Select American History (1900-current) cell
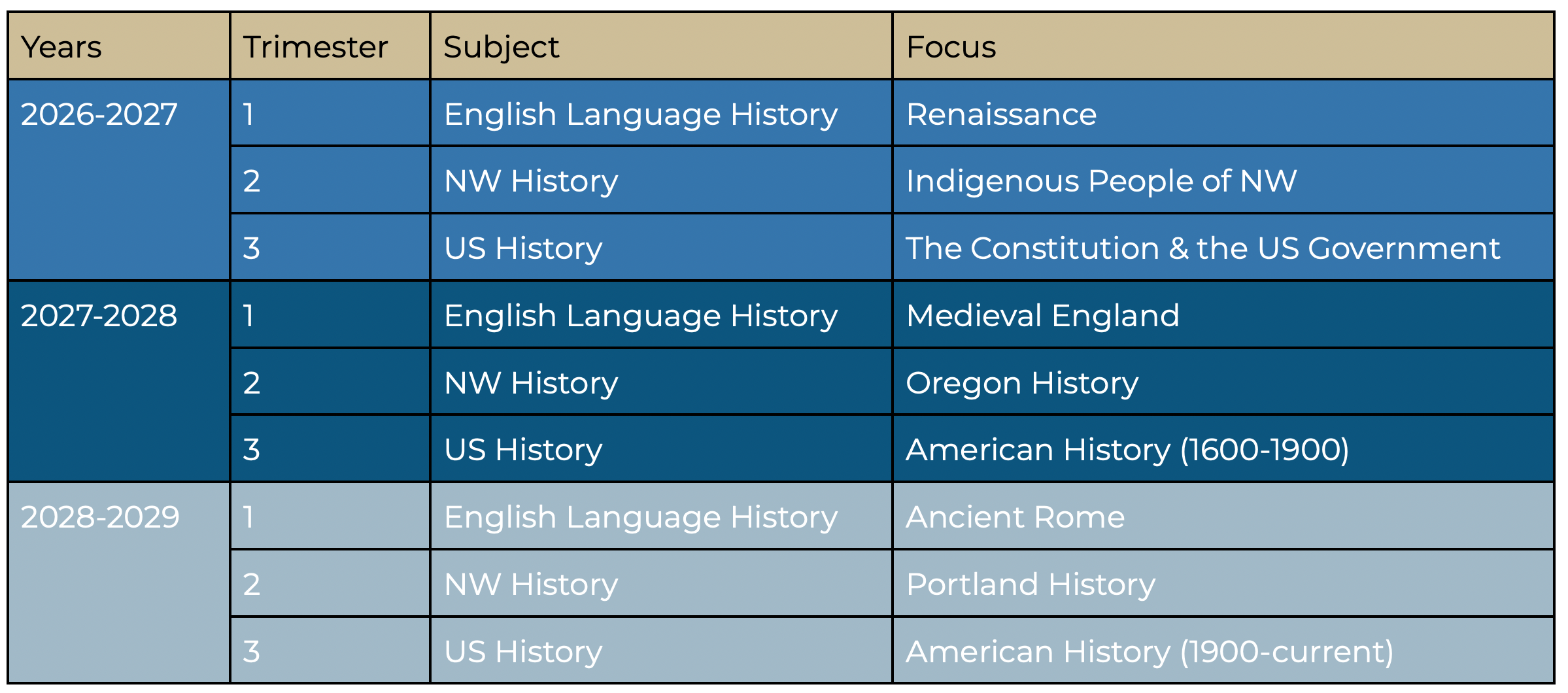 (x=1223, y=651)
